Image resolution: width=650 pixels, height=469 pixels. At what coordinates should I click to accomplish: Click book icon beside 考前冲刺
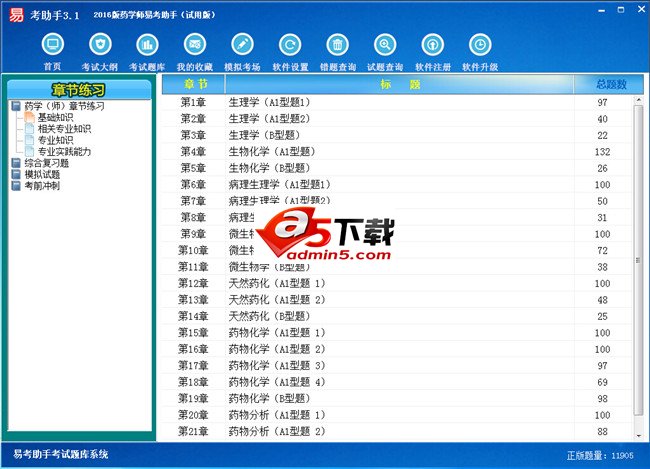pyautogui.click(x=16, y=185)
